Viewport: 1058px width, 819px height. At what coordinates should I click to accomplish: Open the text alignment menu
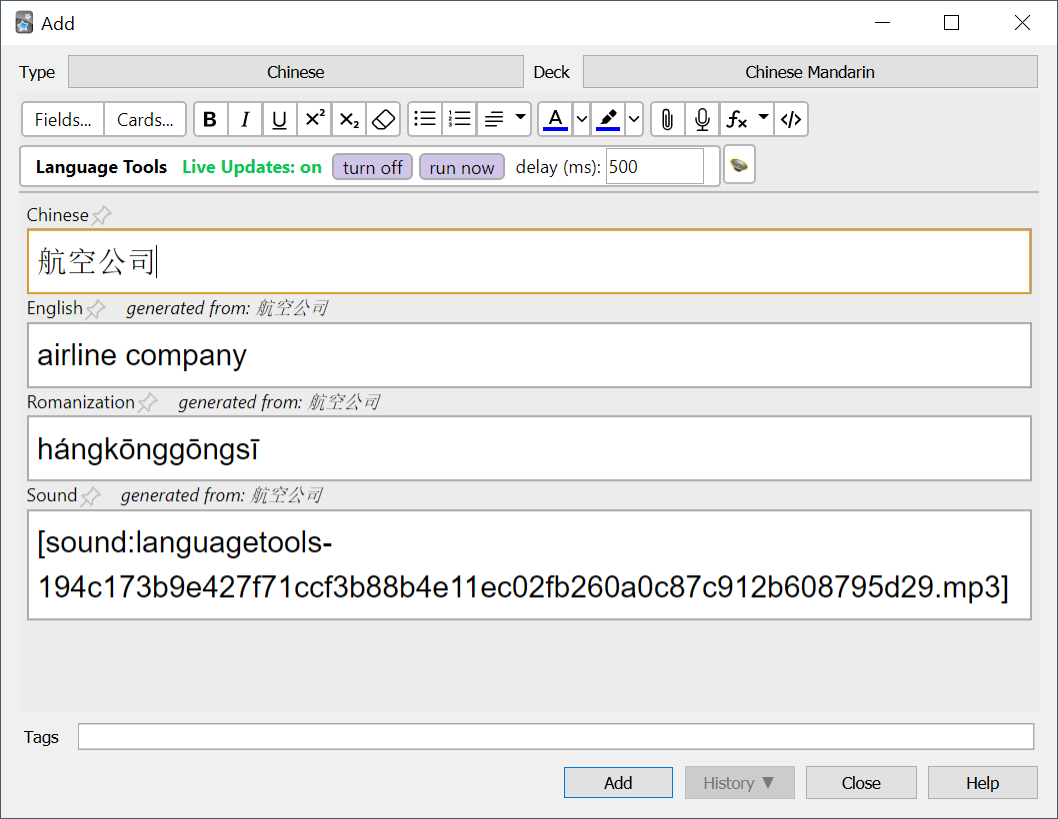point(504,119)
